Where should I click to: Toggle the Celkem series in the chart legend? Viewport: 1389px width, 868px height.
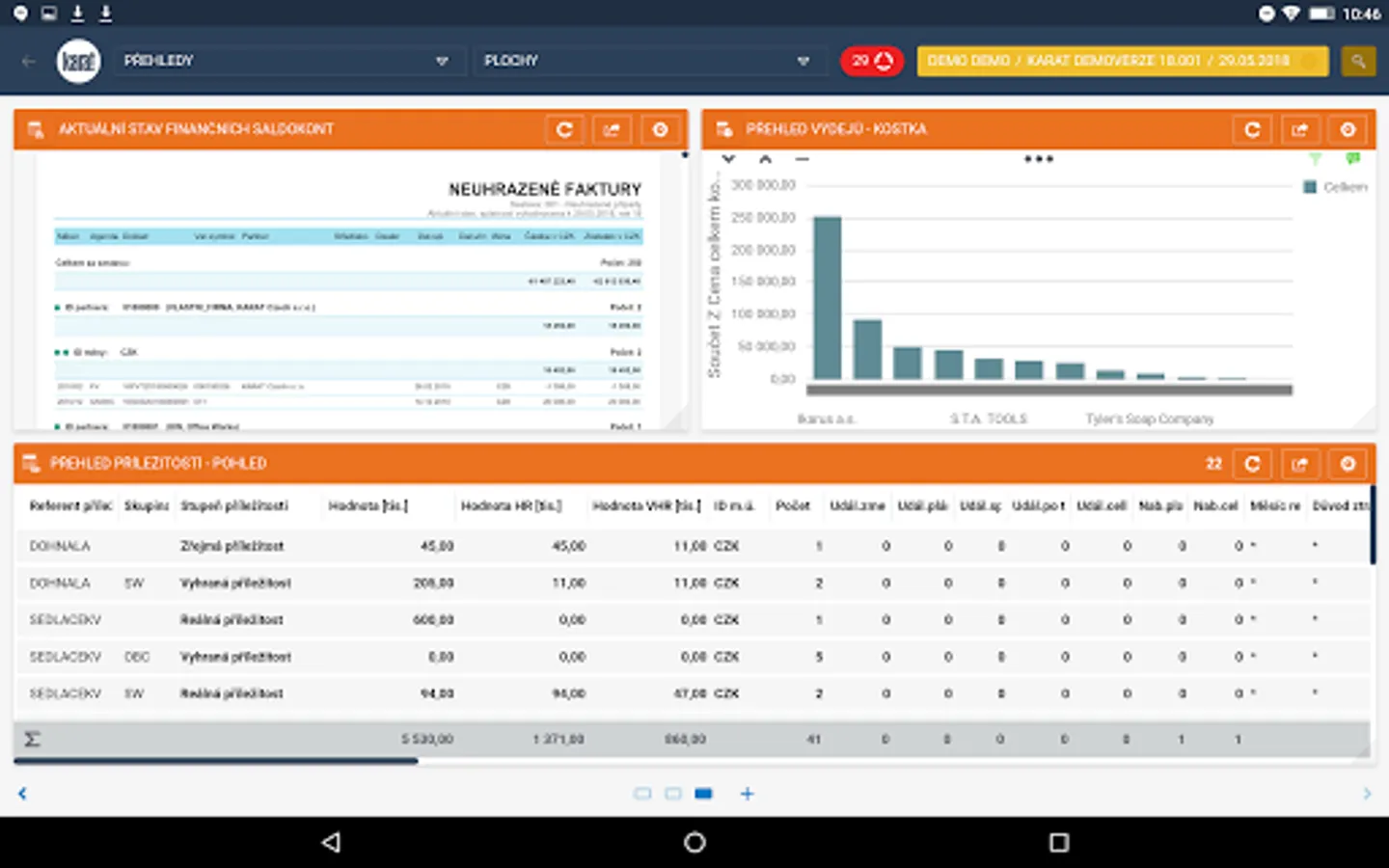click(1335, 187)
